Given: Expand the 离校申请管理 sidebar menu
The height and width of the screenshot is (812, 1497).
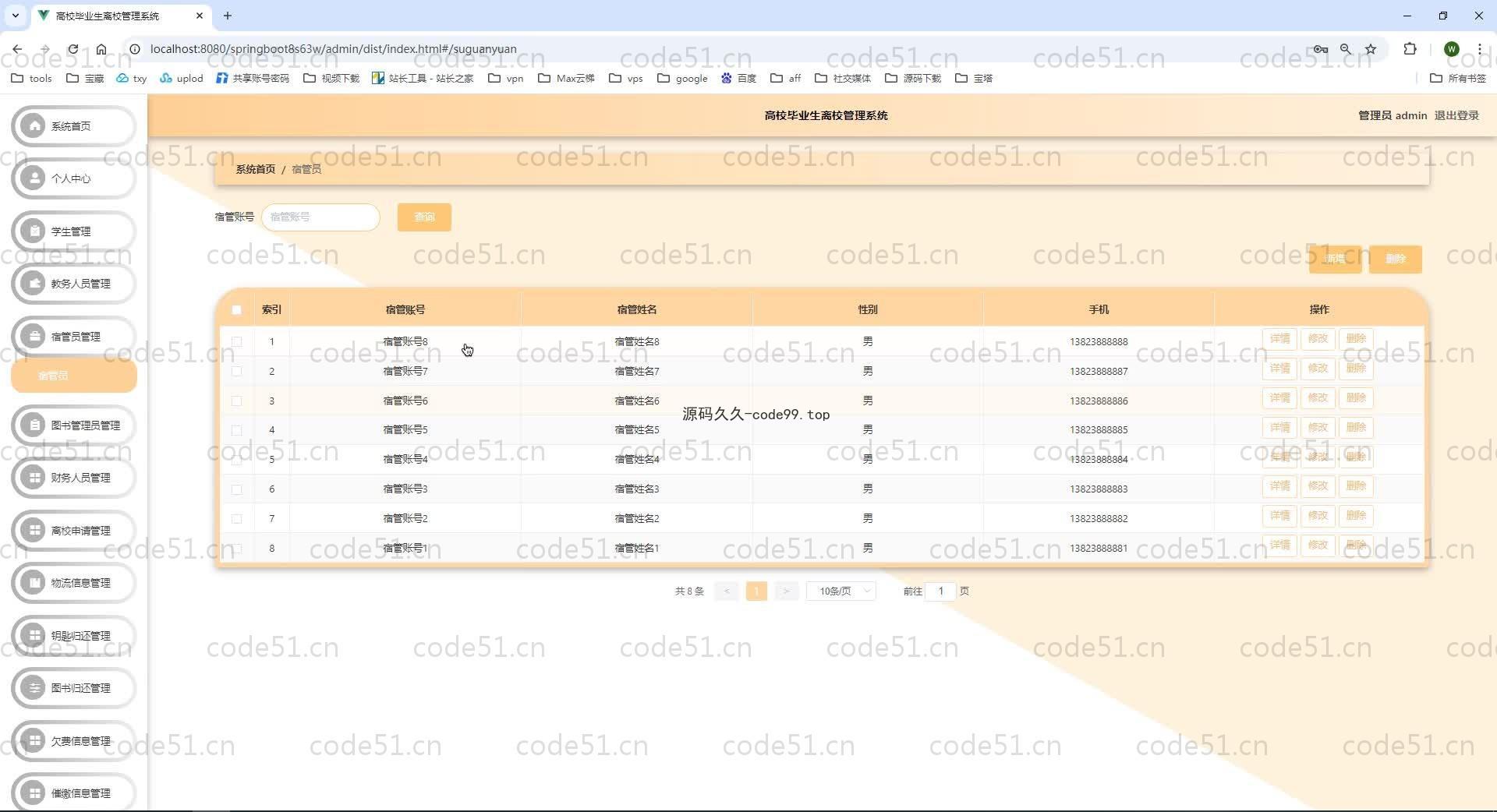Looking at the screenshot, I should (74, 531).
